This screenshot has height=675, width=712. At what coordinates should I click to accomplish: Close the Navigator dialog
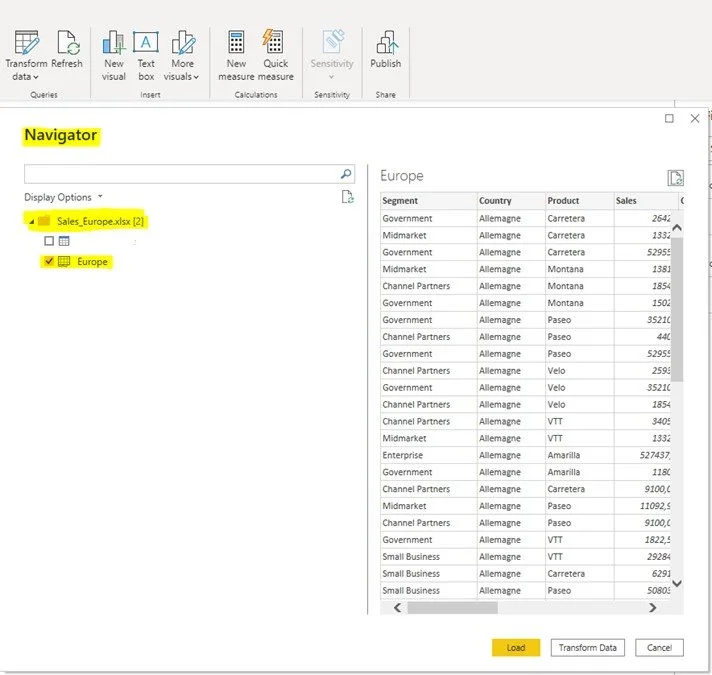click(695, 118)
